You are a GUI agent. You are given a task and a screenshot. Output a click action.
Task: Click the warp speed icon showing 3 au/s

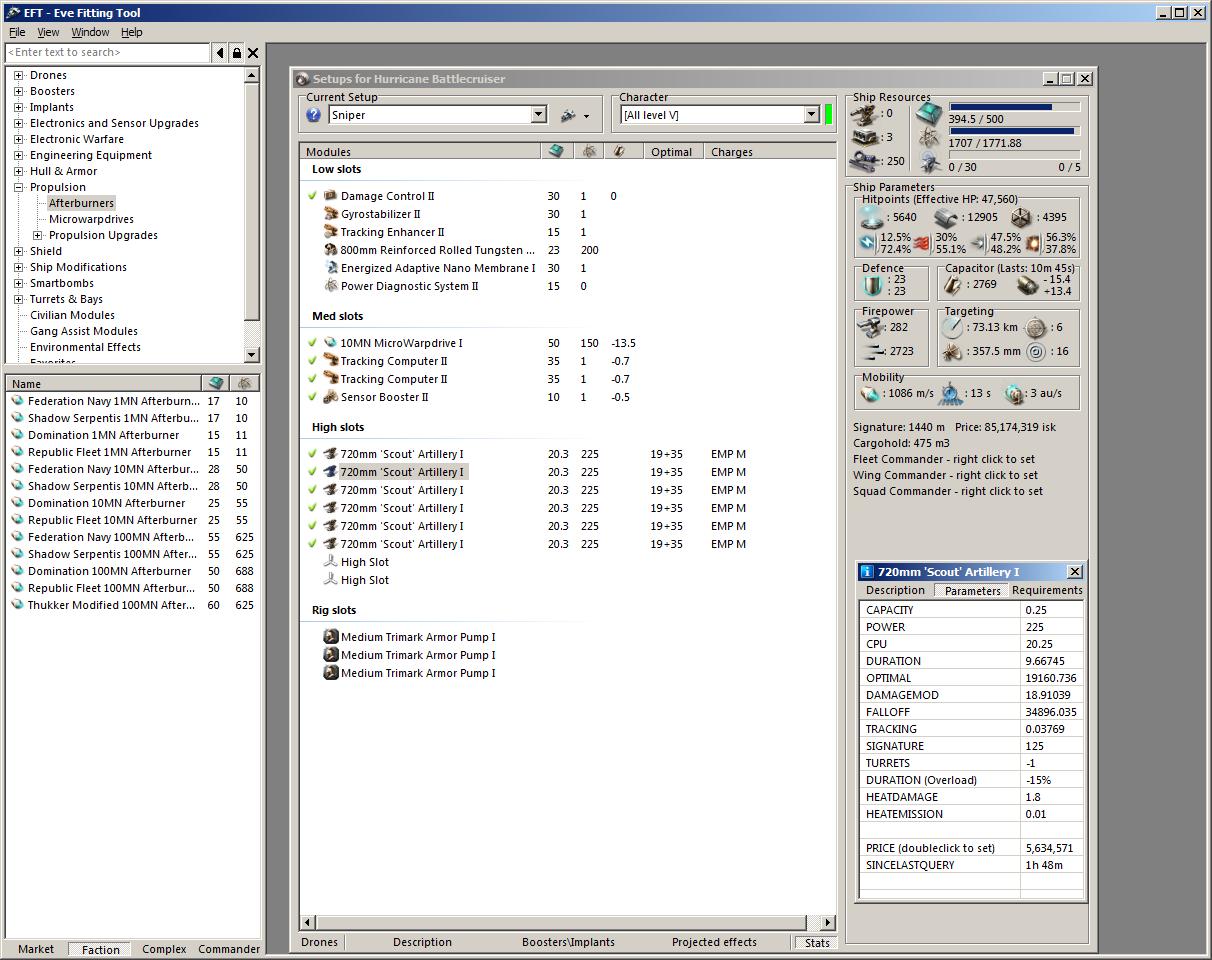1014,394
